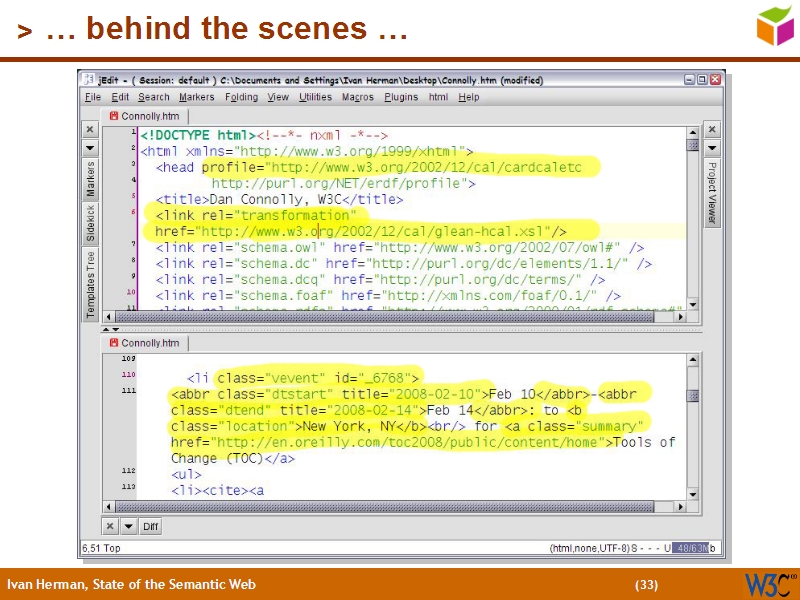Open the Plugins menu
The height and width of the screenshot is (600, 800).
(x=400, y=97)
